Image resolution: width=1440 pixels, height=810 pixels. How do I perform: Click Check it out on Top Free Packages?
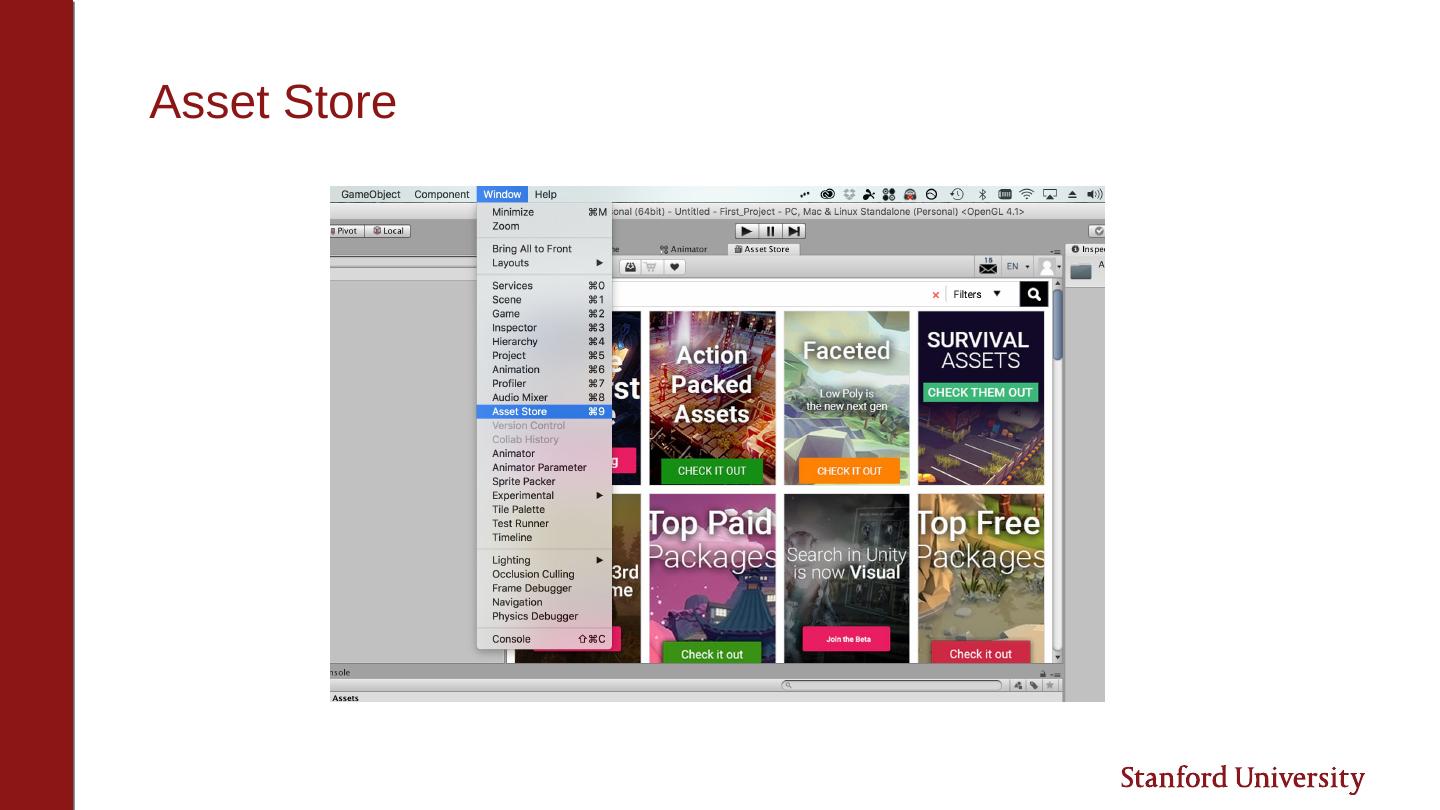point(980,653)
